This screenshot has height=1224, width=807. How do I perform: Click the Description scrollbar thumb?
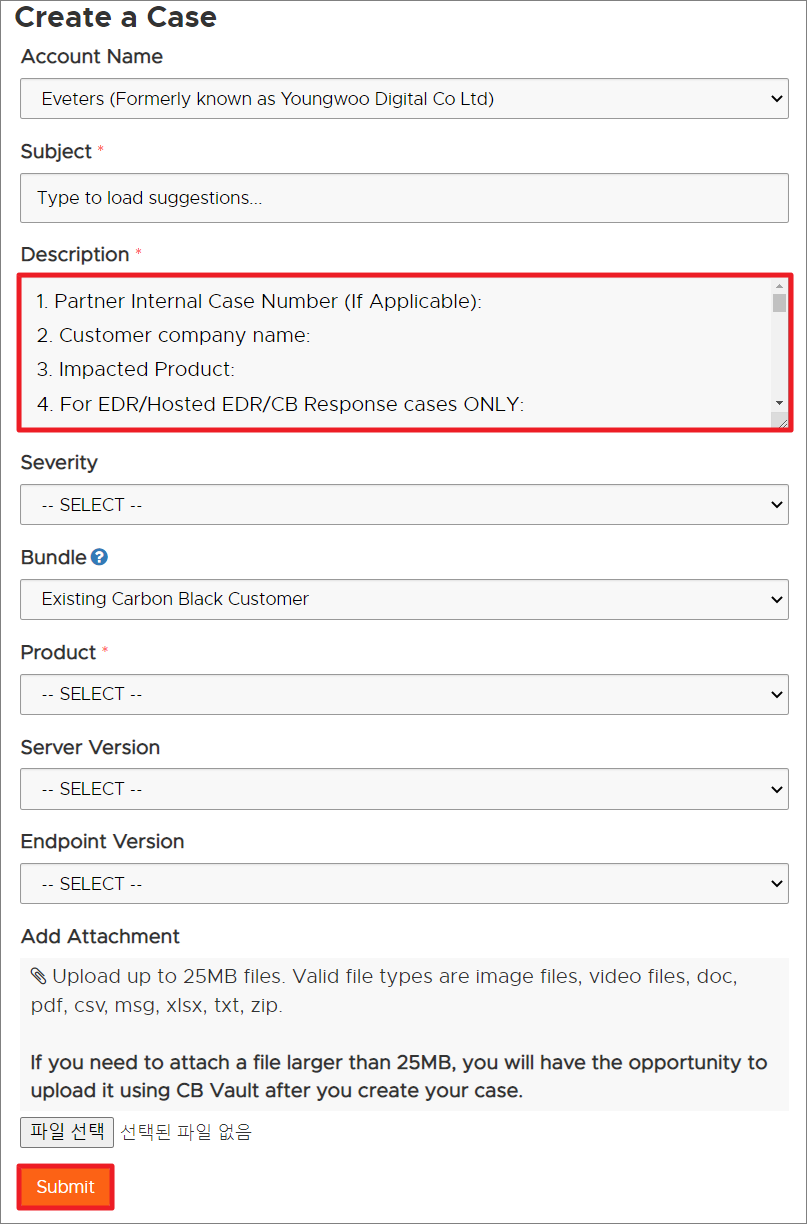click(x=779, y=304)
